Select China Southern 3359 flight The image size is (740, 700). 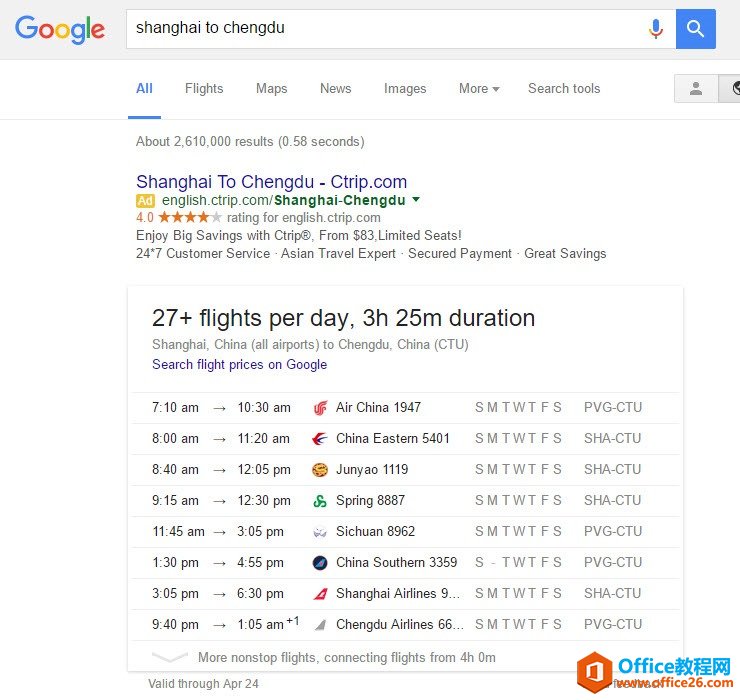pyautogui.click(x=396, y=563)
